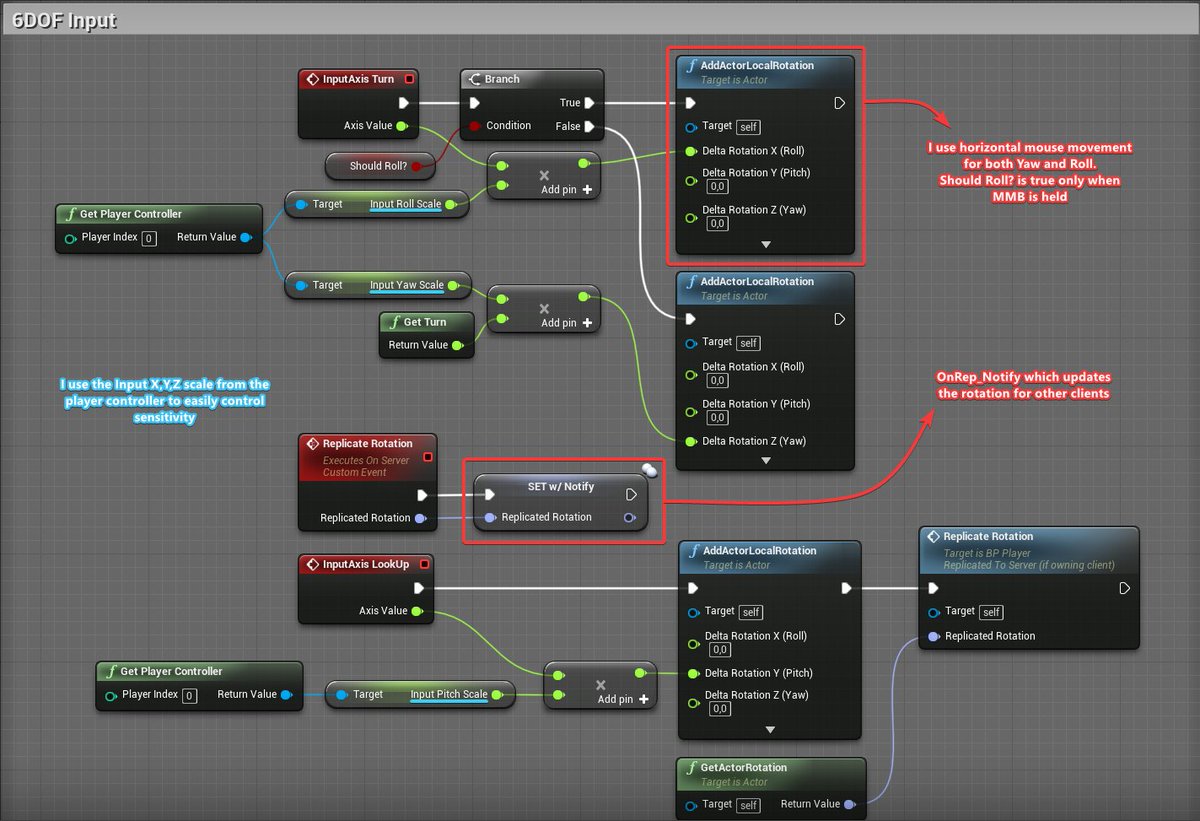Expand the middle AddActorLocalRotation node

[765, 461]
